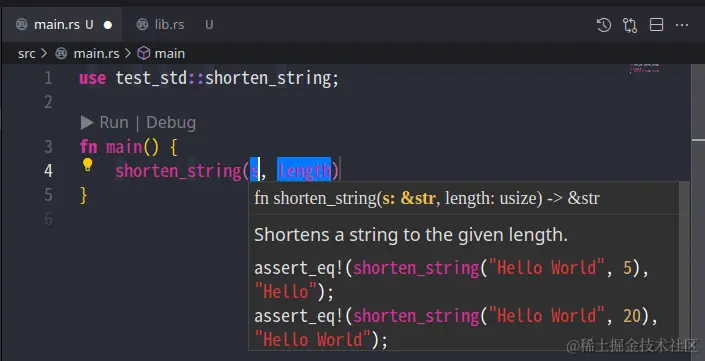Image resolution: width=705 pixels, height=361 pixels.
Task: Click the shorten_string call on line 4
Action: point(178,171)
